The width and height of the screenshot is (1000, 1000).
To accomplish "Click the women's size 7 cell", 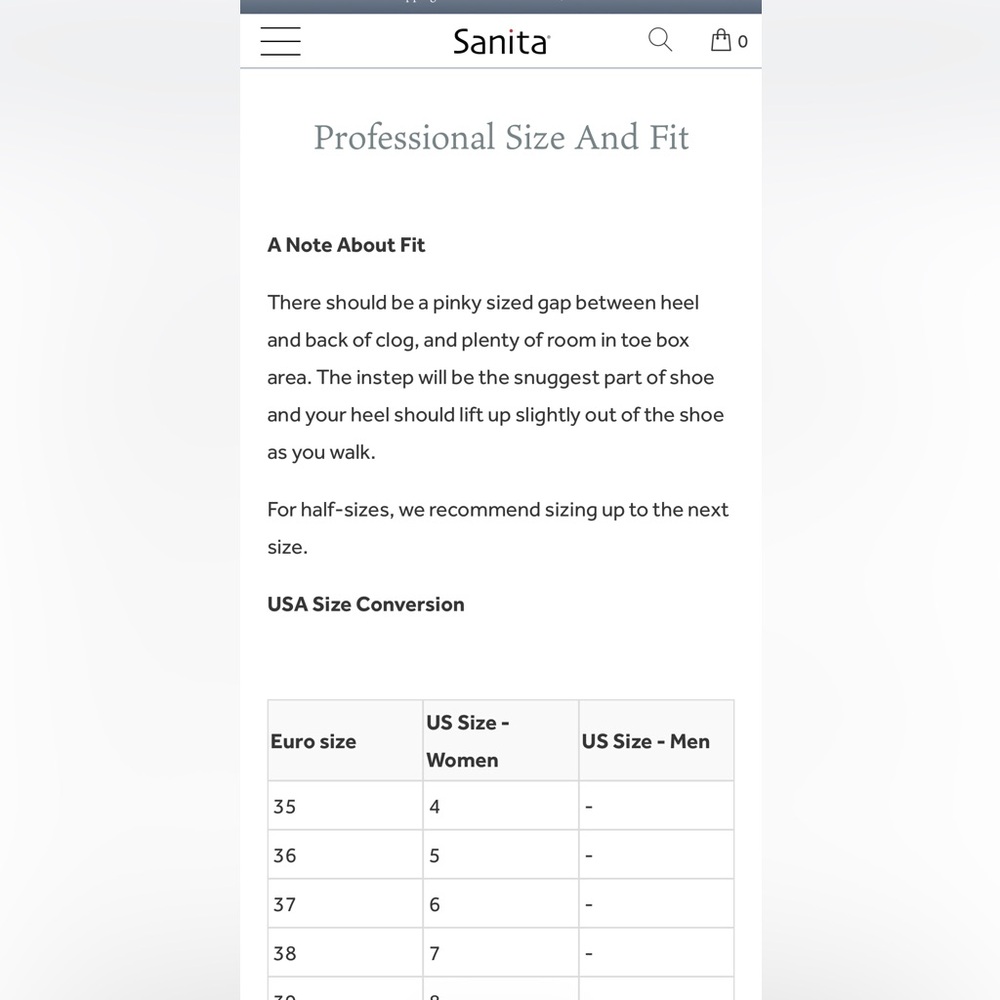I will [501, 953].
